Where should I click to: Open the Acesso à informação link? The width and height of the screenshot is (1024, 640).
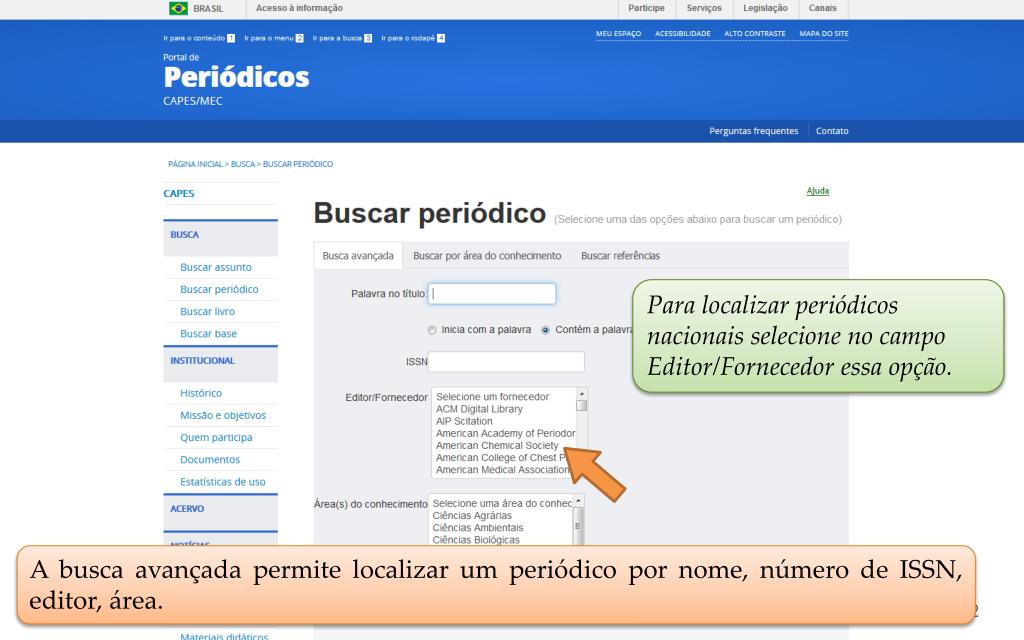coord(299,8)
